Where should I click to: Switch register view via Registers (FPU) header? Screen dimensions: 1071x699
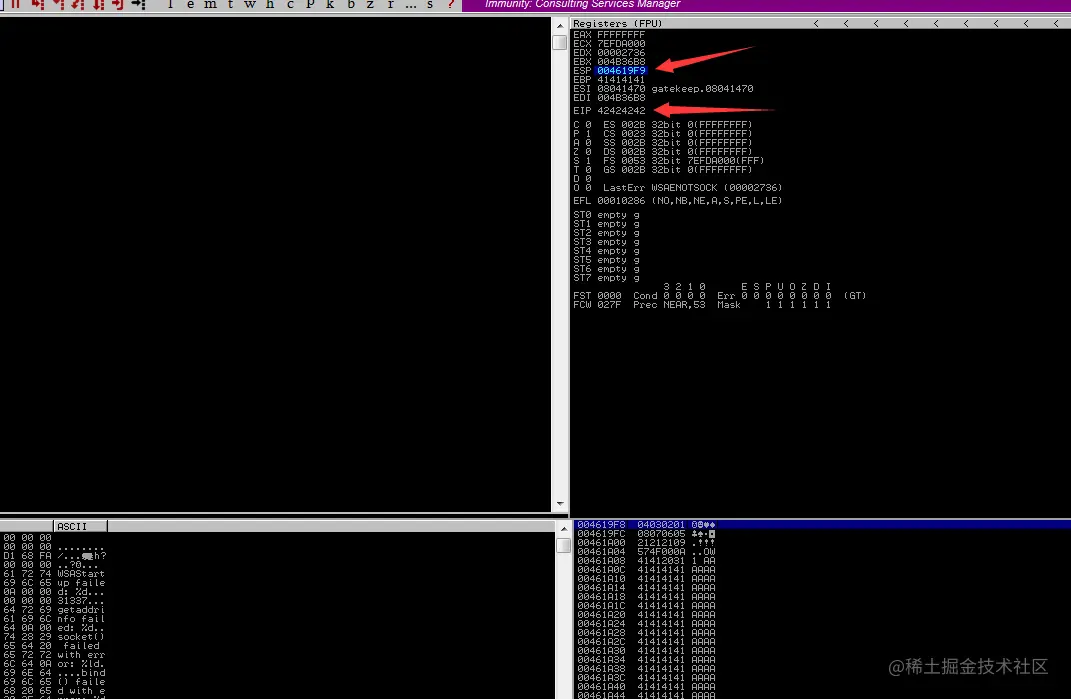617,23
